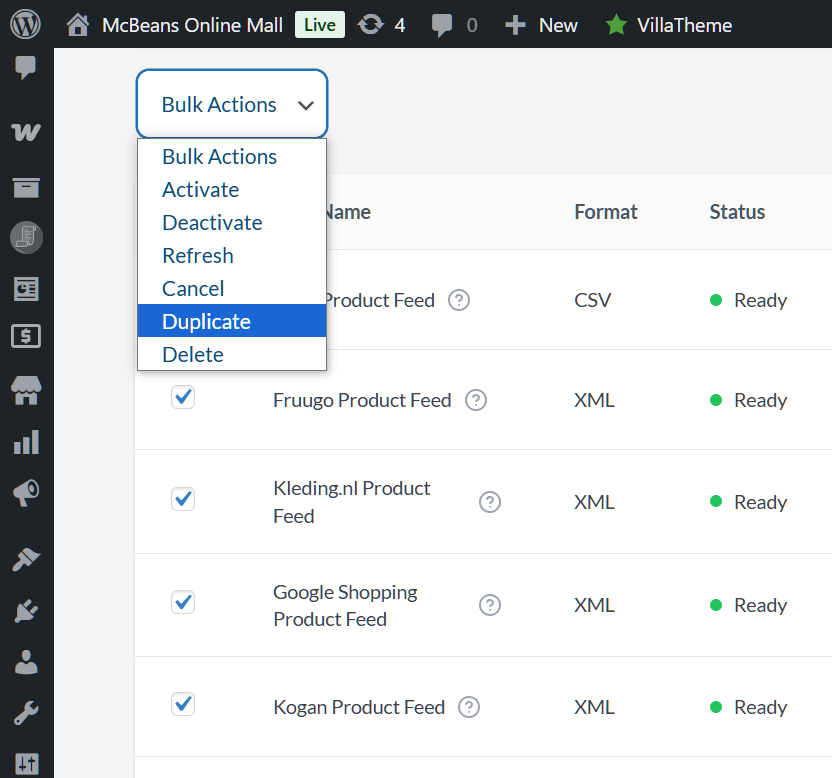Choose Refresh from bulk actions list

pos(232,255)
